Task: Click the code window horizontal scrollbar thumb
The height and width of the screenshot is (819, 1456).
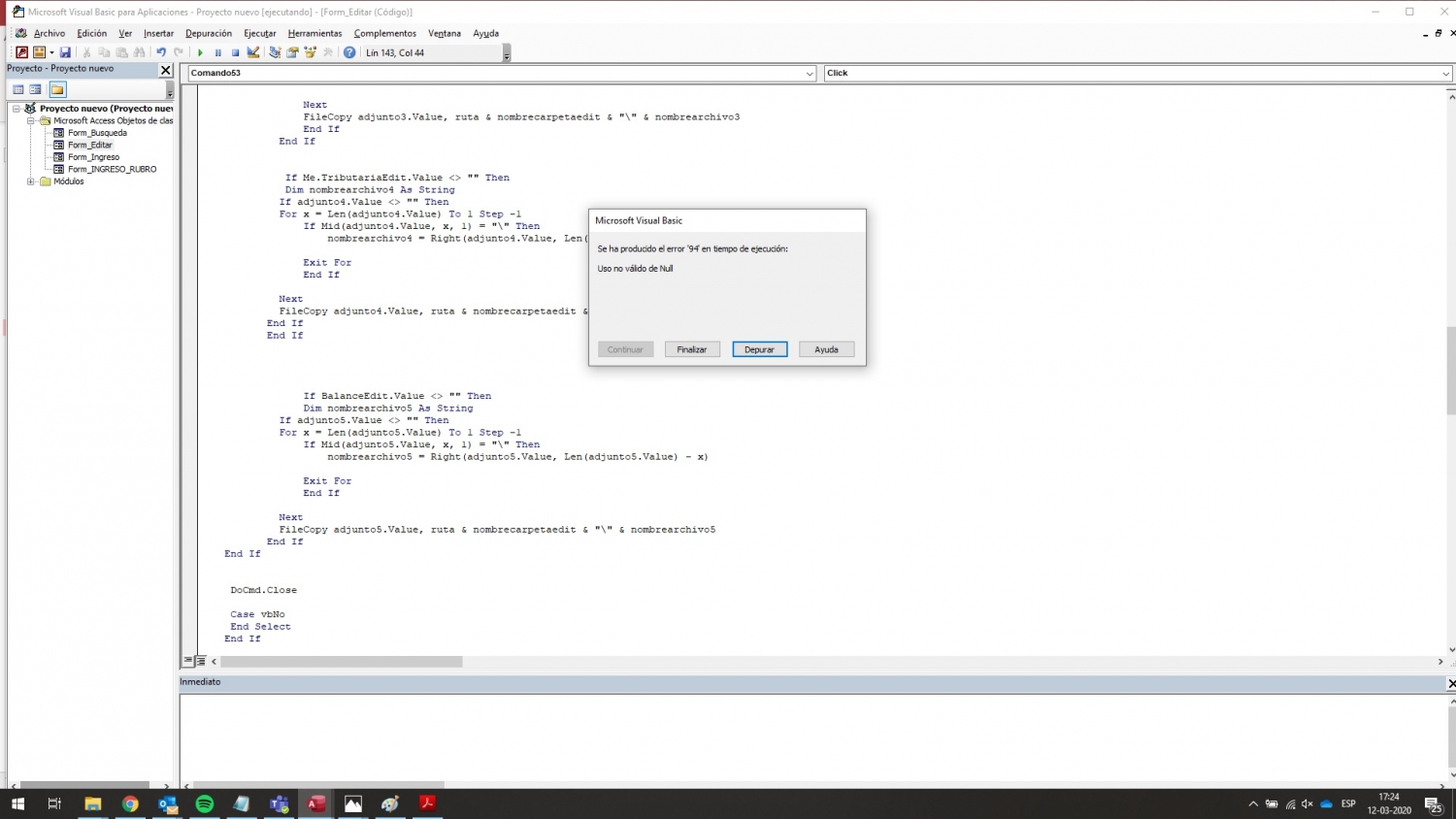Action: (342, 662)
